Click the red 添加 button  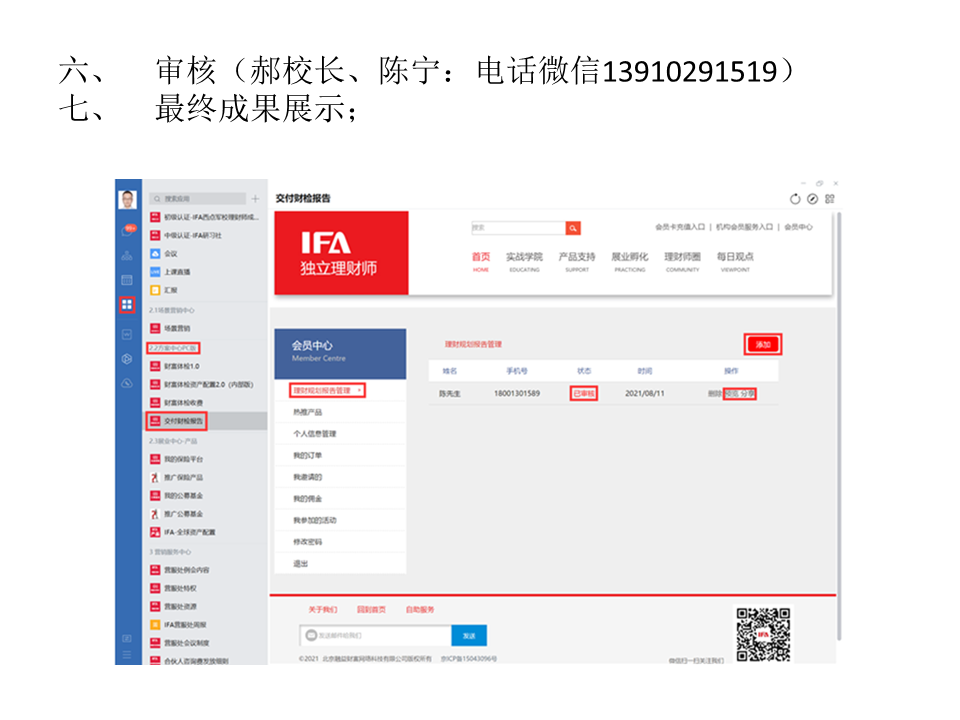tap(763, 344)
